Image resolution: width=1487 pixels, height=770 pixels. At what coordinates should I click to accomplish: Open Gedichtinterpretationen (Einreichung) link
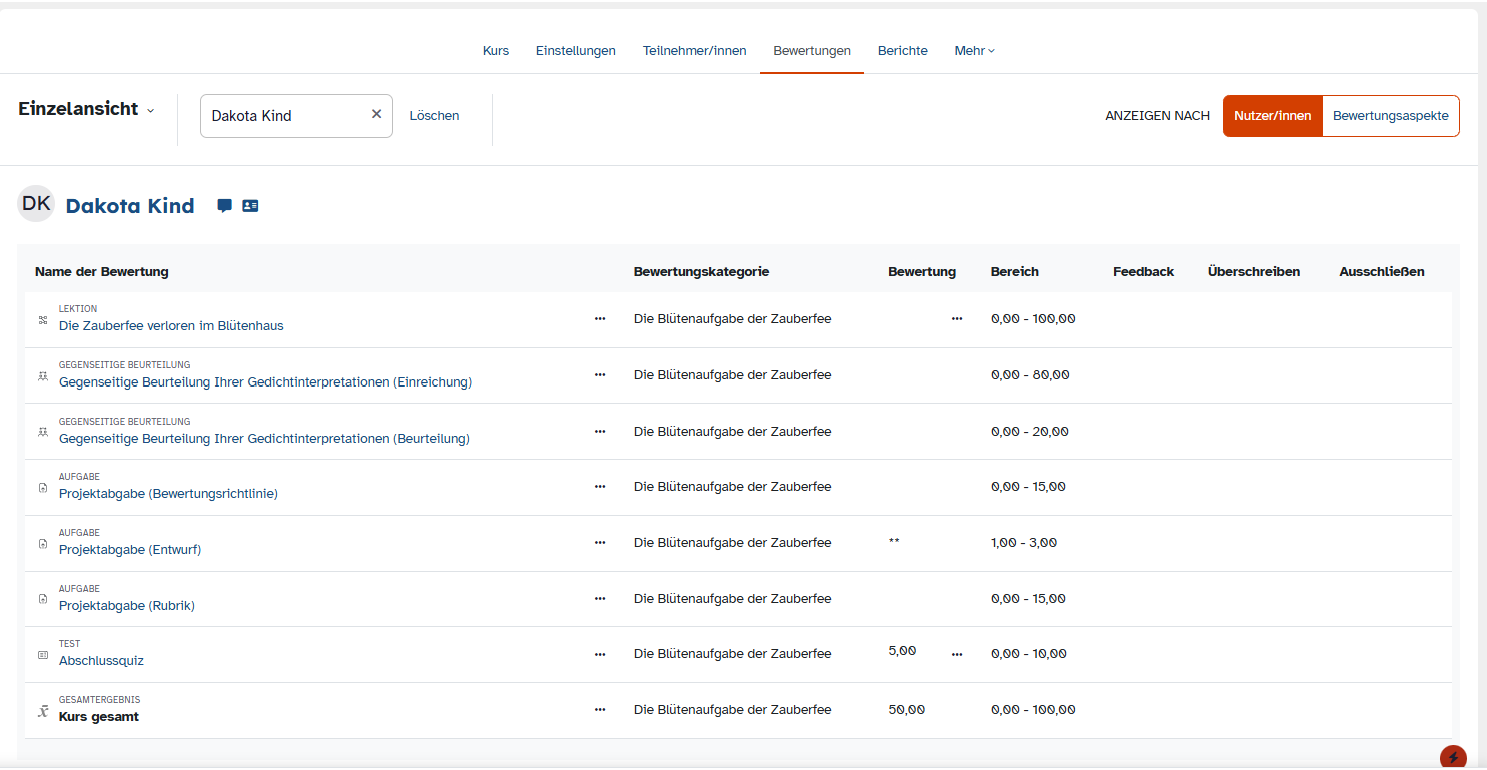click(265, 382)
